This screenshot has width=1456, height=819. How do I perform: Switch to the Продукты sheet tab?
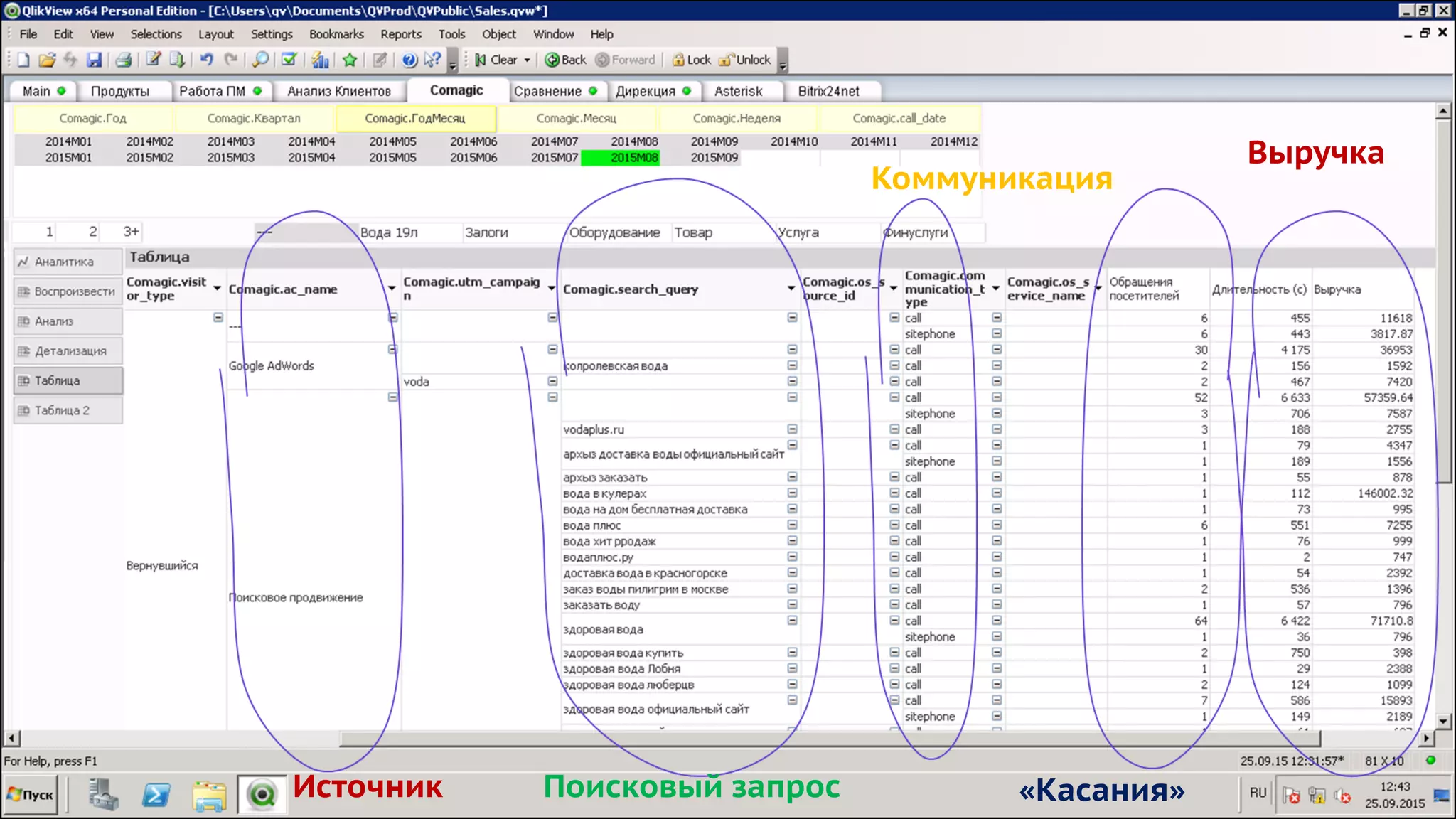(x=120, y=91)
